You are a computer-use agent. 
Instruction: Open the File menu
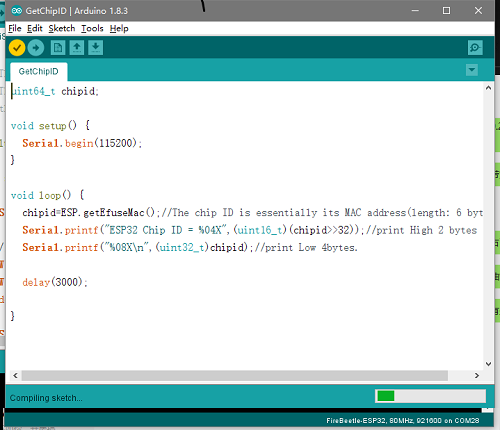[x=15, y=28]
